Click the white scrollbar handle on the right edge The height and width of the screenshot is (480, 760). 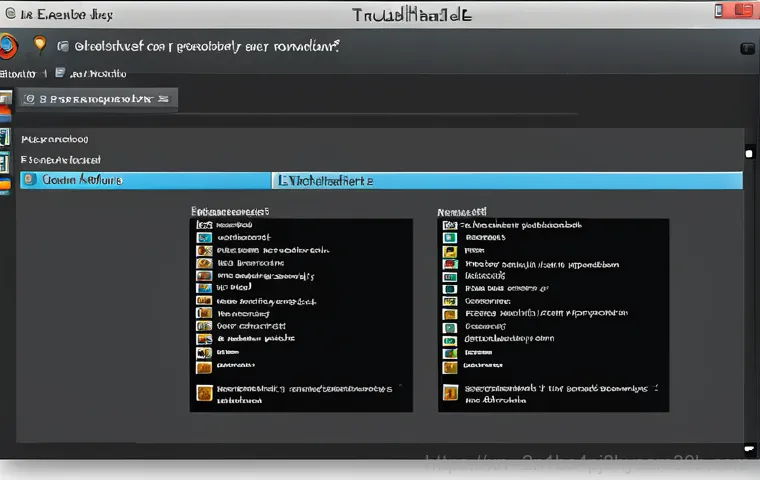pyautogui.click(x=748, y=154)
